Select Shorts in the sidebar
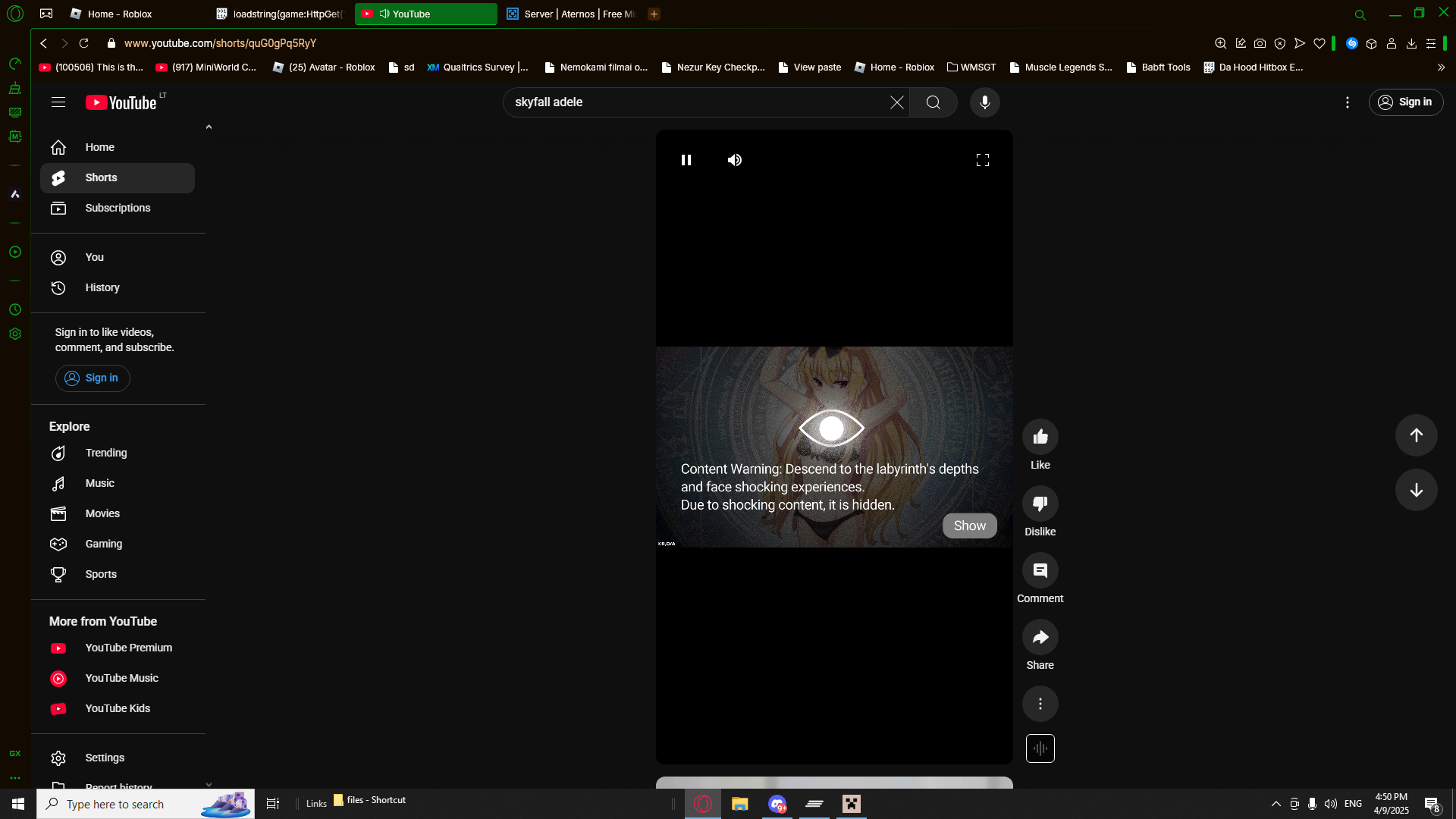 (118, 178)
